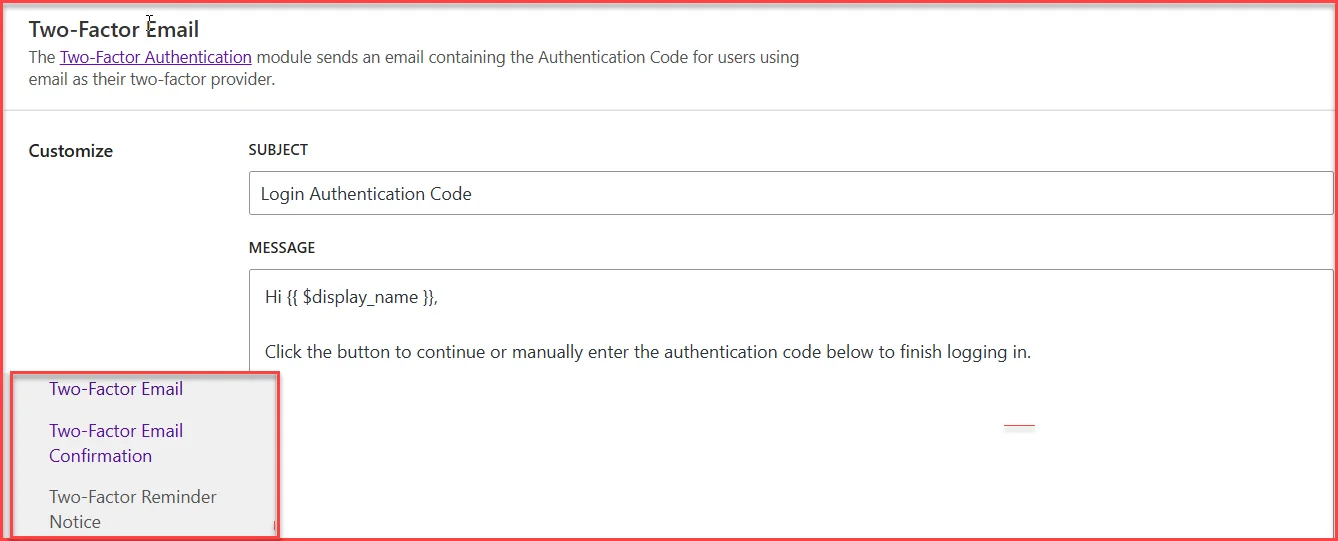Place cursor on the "Hi {{ $display_name }}," line
1338x541 pixels.
[351, 298]
